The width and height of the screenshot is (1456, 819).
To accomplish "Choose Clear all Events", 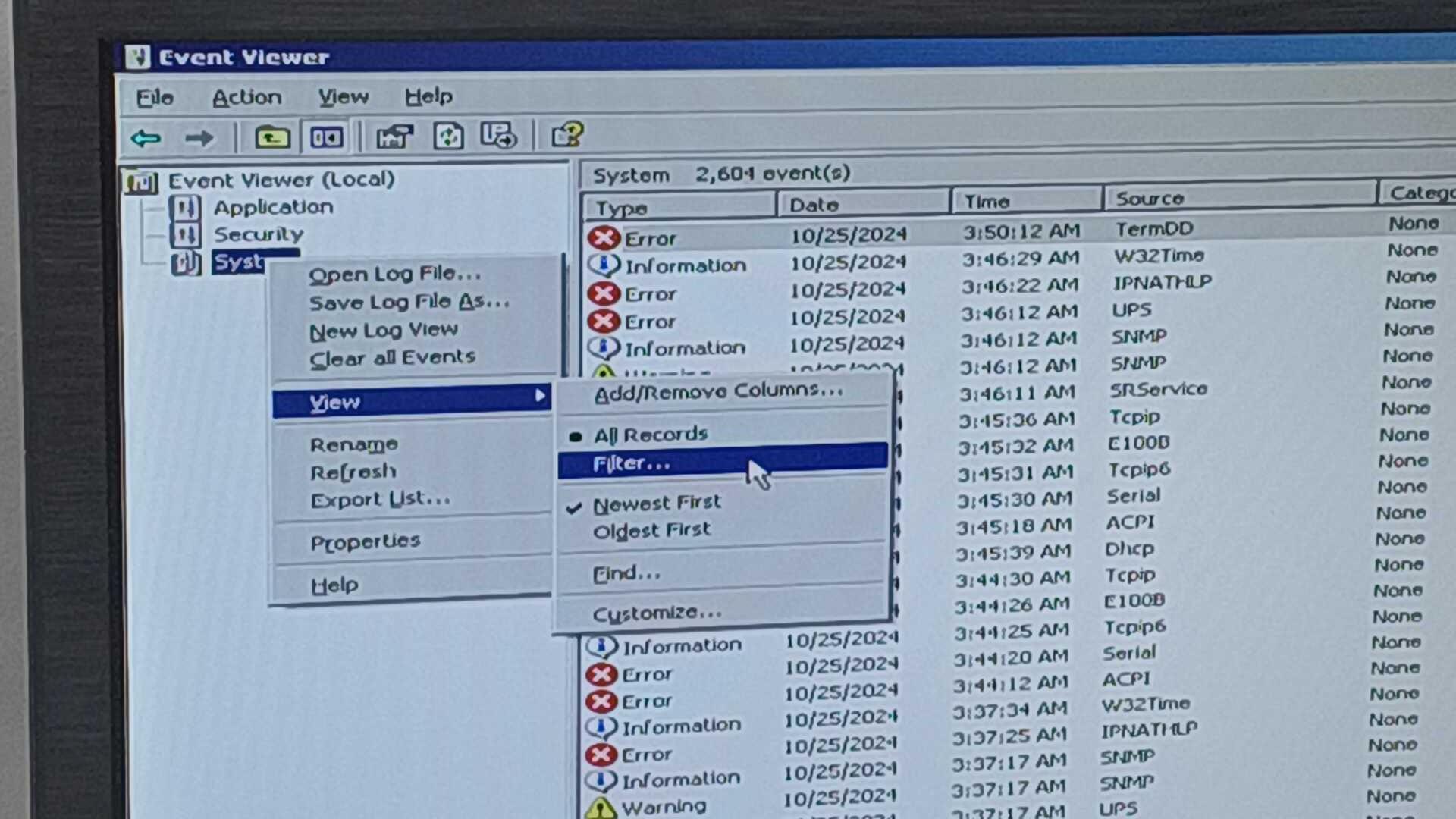I will click(392, 358).
